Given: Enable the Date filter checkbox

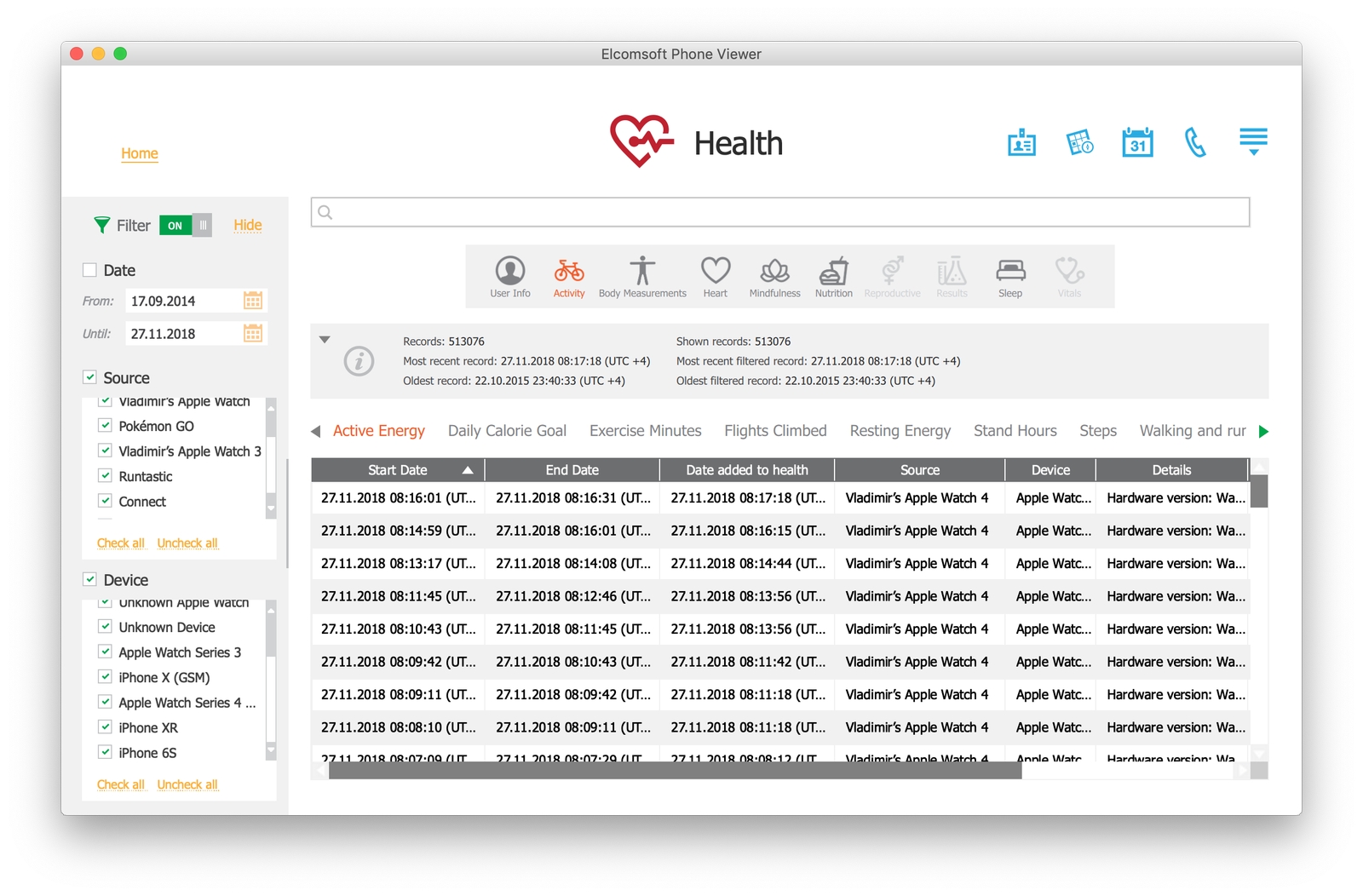Looking at the screenshot, I should tap(89, 270).
